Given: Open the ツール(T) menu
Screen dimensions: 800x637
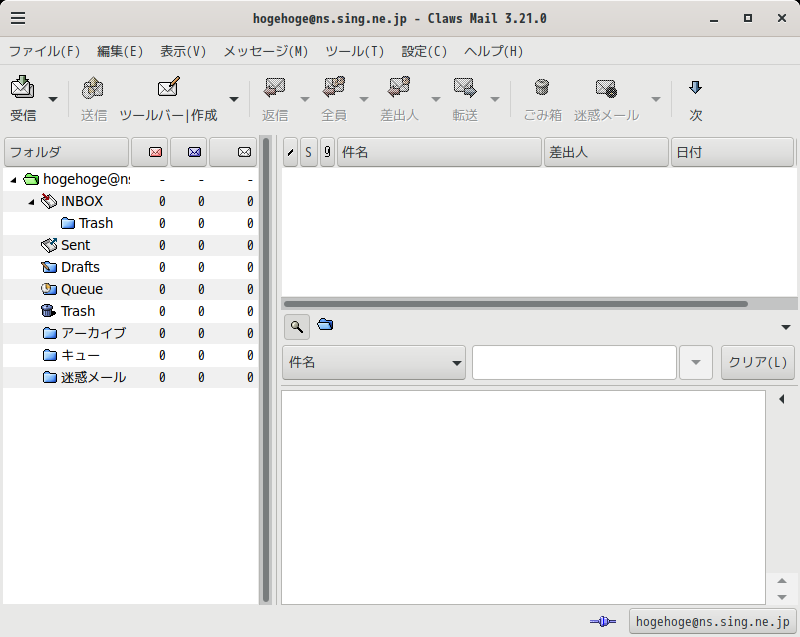Looking at the screenshot, I should pyautogui.click(x=355, y=52).
